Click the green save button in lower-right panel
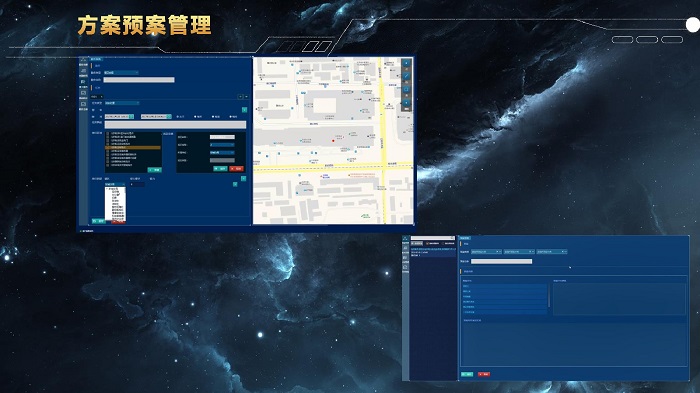This screenshot has height=393, width=700. [467, 374]
